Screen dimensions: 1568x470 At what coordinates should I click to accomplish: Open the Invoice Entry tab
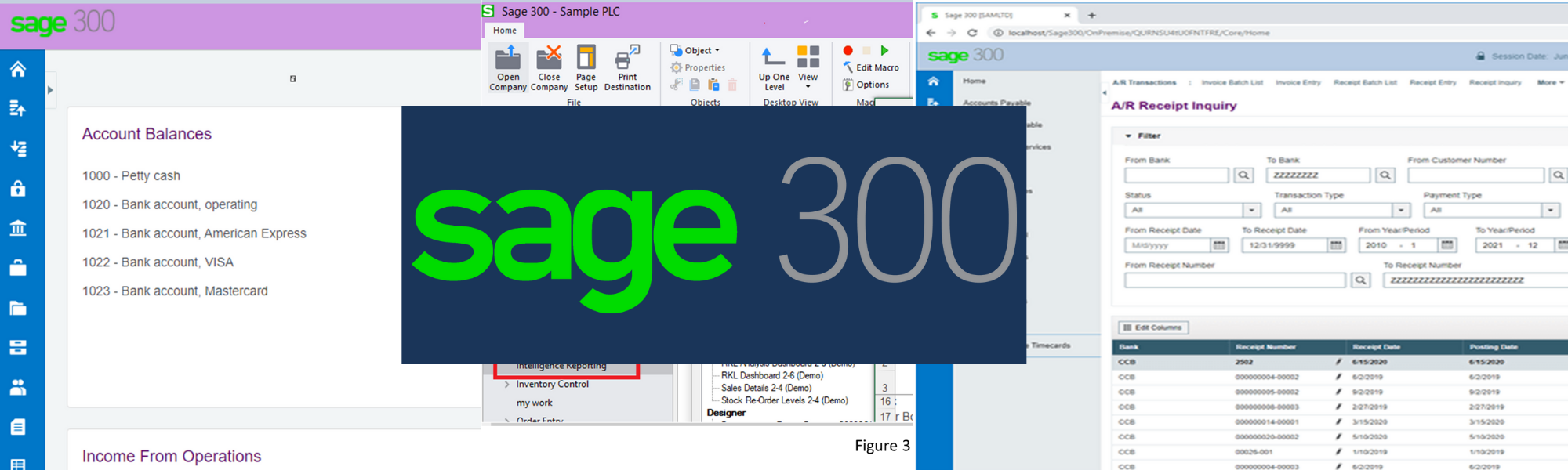[x=1298, y=82]
